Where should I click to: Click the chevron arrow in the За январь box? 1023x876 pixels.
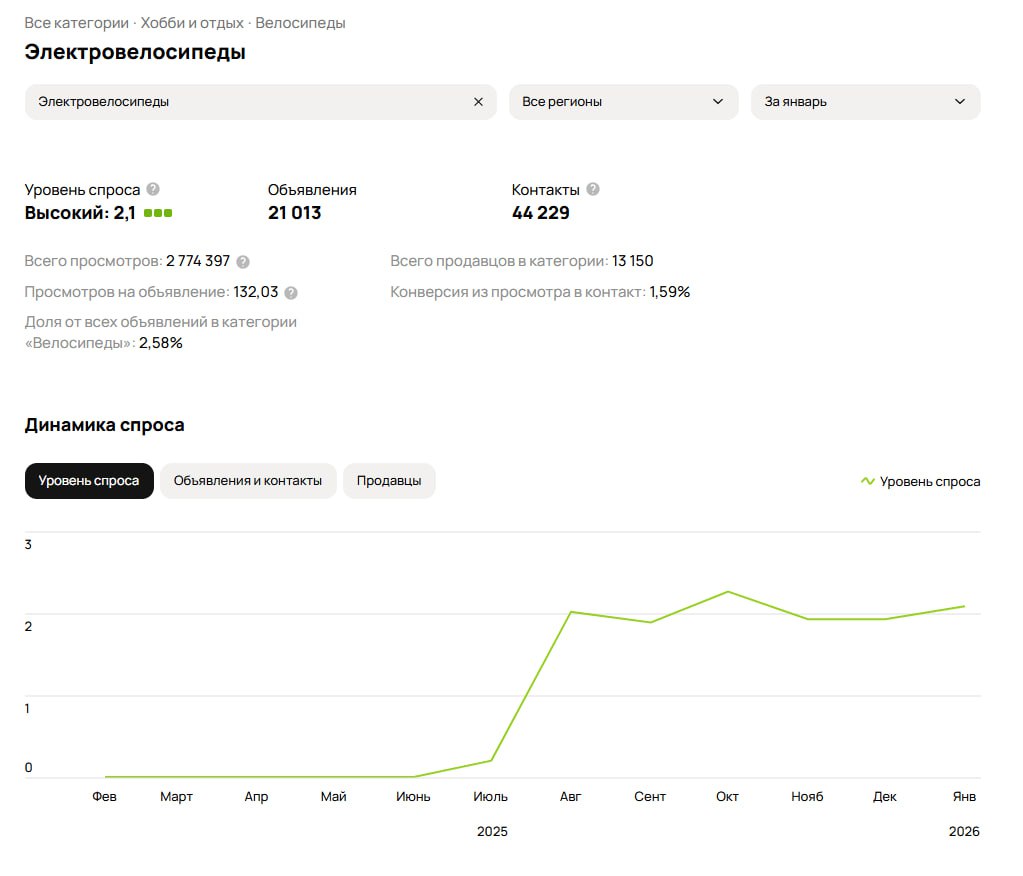tap(960, 102)
